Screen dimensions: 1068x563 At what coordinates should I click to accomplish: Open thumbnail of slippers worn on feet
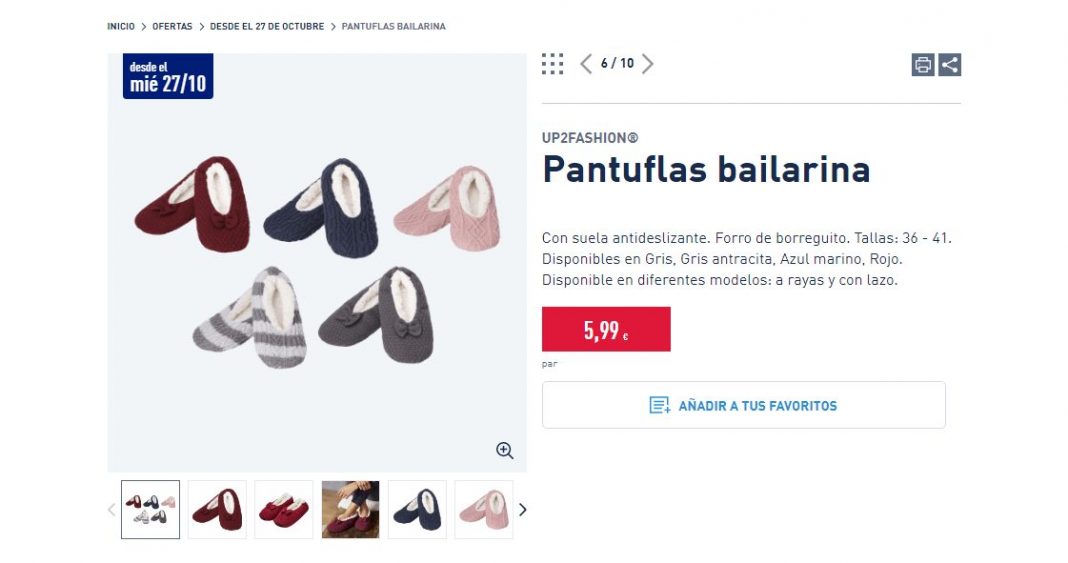click(350, 510)
